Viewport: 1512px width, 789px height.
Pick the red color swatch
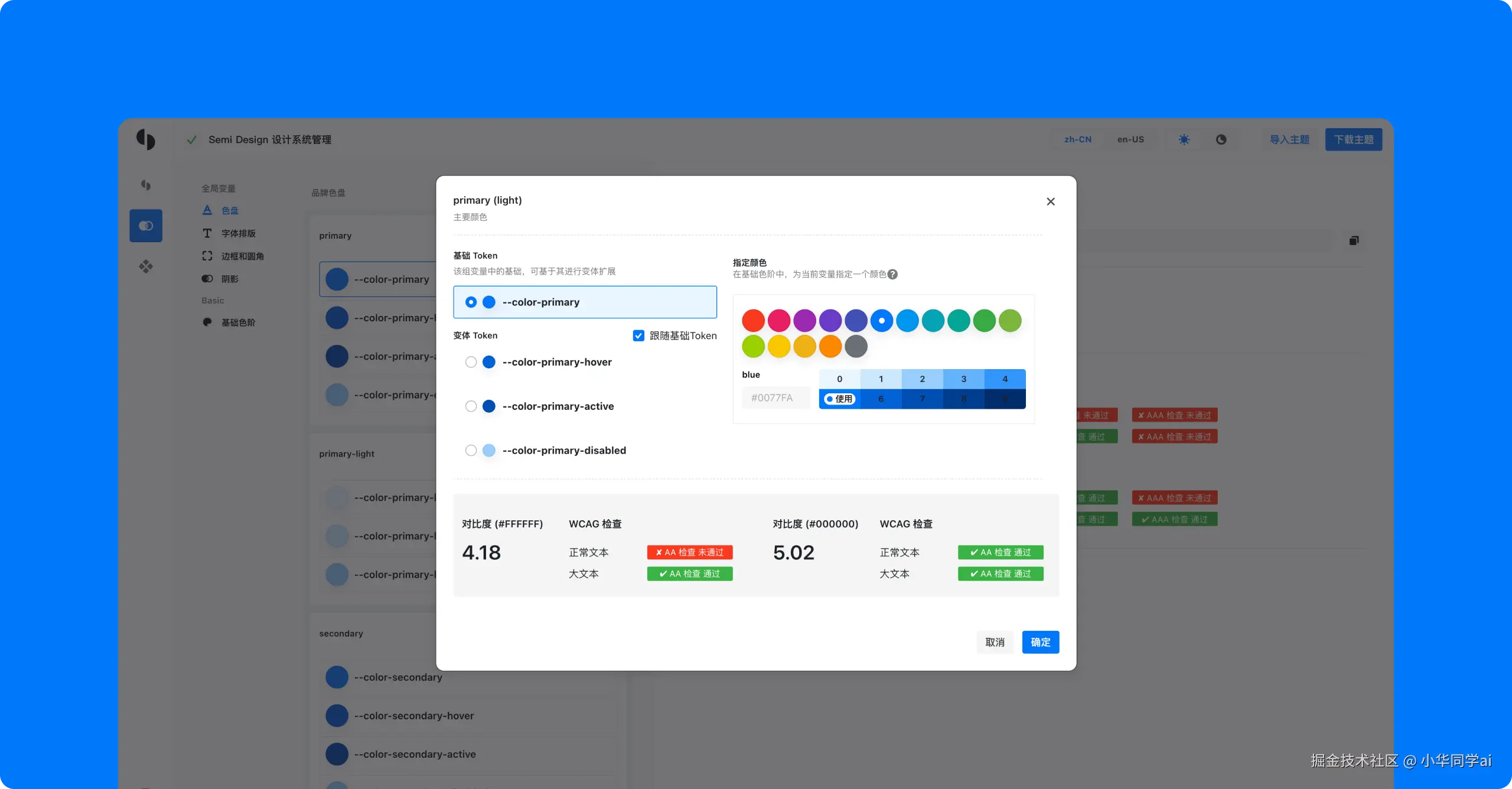coord(753,321)
